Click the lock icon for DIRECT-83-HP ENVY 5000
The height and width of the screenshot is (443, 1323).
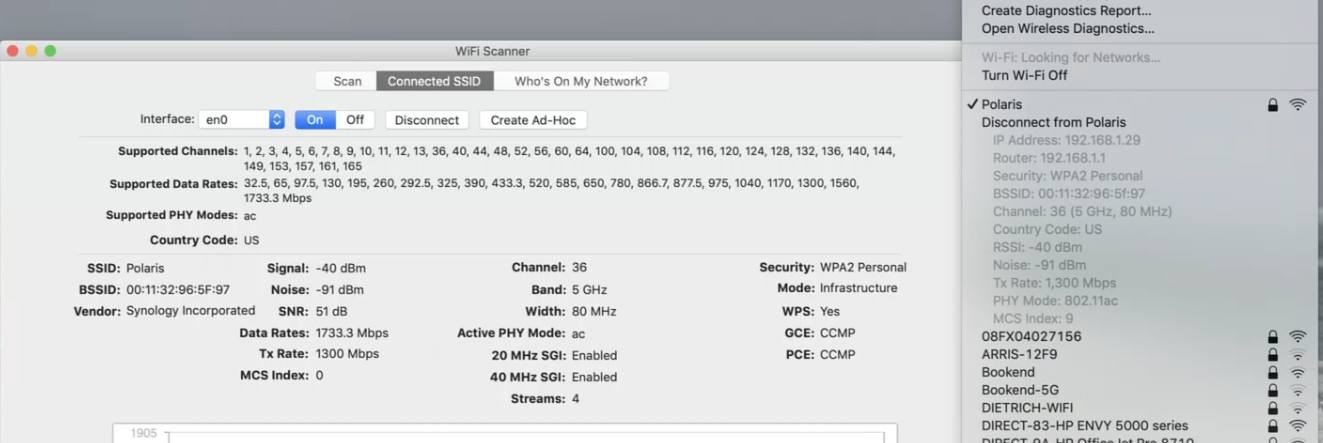1273,426
